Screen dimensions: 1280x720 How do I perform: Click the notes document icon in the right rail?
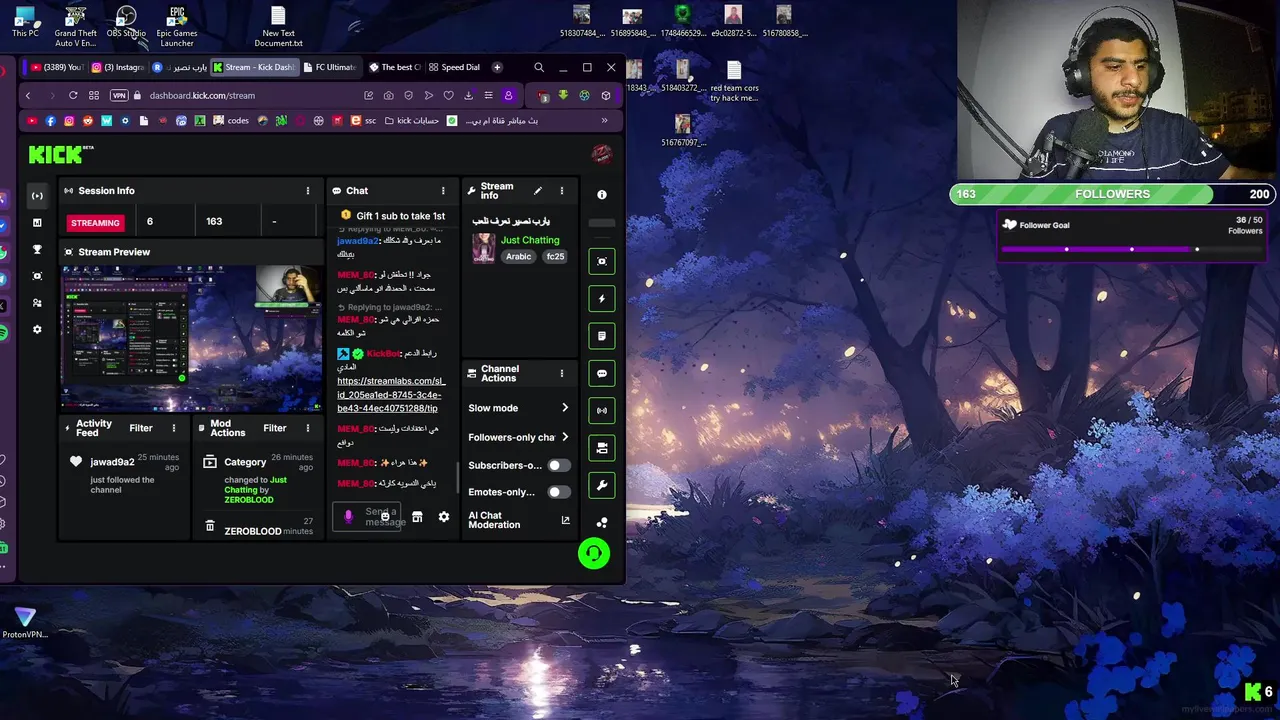pos(602,336)
